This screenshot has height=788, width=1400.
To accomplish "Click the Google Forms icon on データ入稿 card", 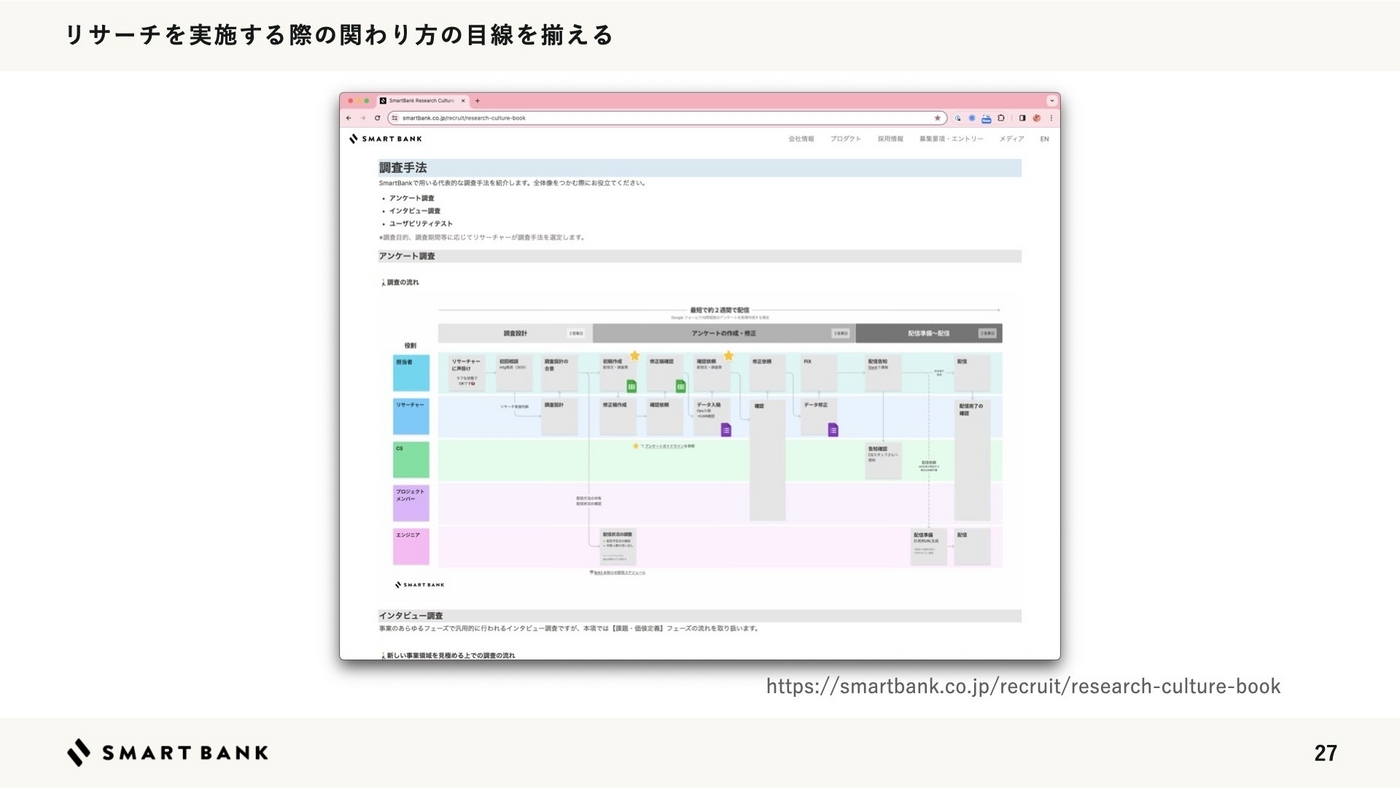I will coord(726,430).
